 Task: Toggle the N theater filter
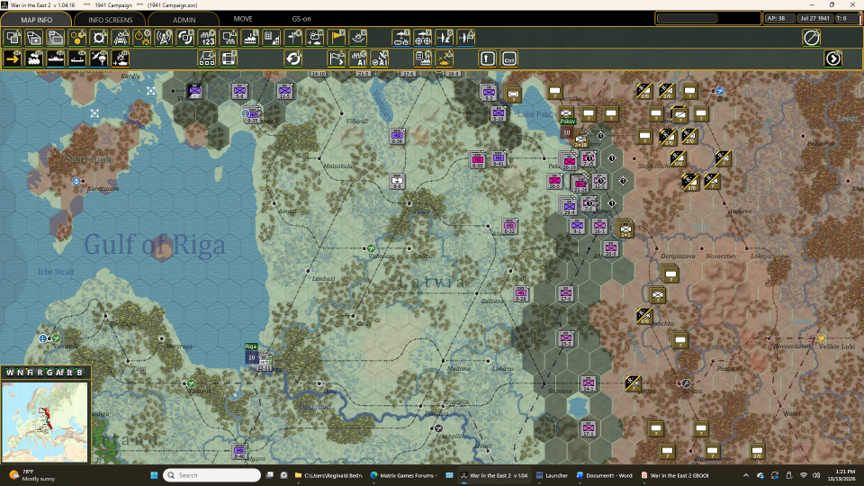(x=20, y=372)
